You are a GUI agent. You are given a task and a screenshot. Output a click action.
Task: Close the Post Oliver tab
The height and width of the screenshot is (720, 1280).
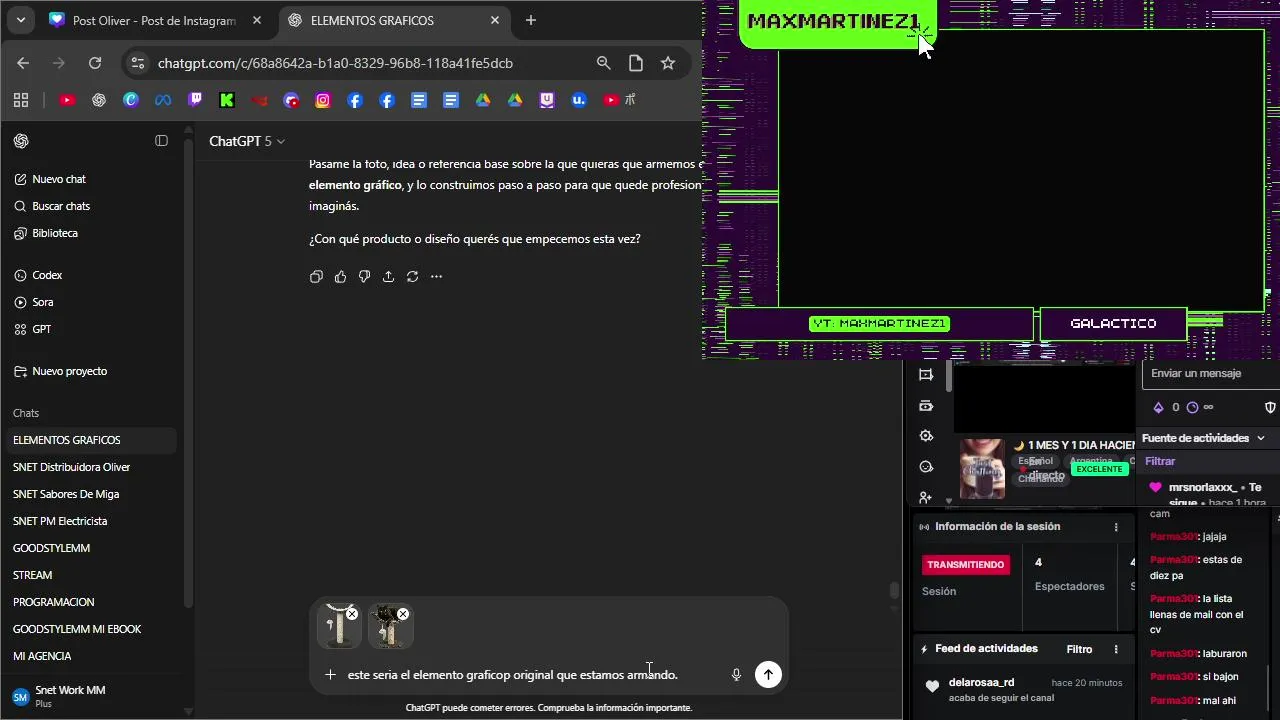coord(257,20)
